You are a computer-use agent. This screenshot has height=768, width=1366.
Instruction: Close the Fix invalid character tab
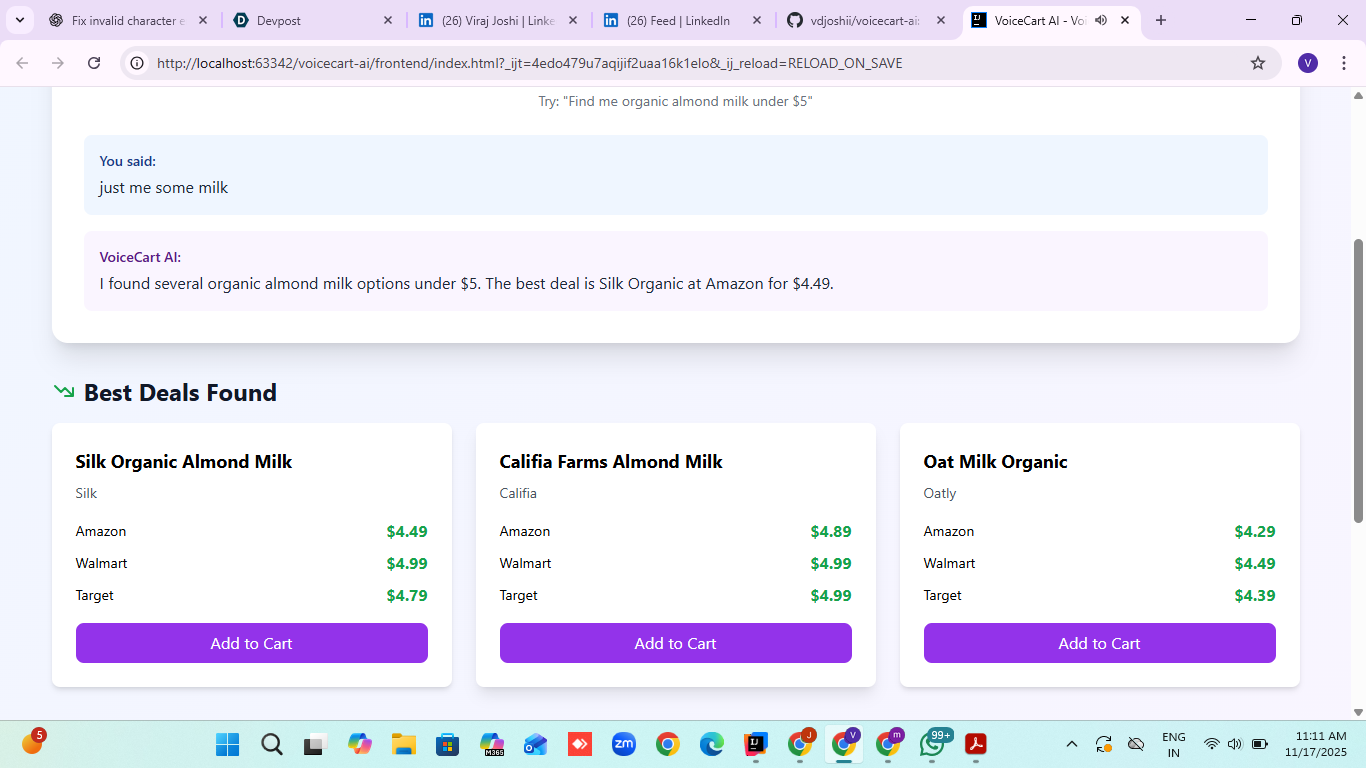[203, 20]
